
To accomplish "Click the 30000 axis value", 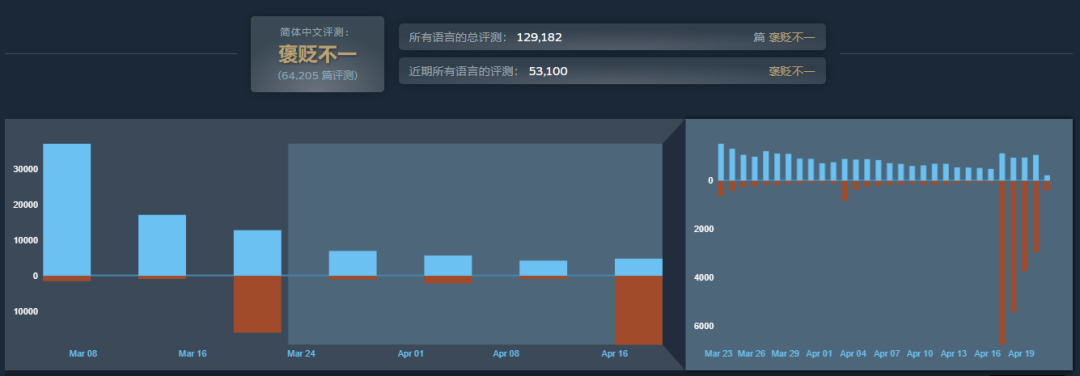I will (x=25, y=169).
